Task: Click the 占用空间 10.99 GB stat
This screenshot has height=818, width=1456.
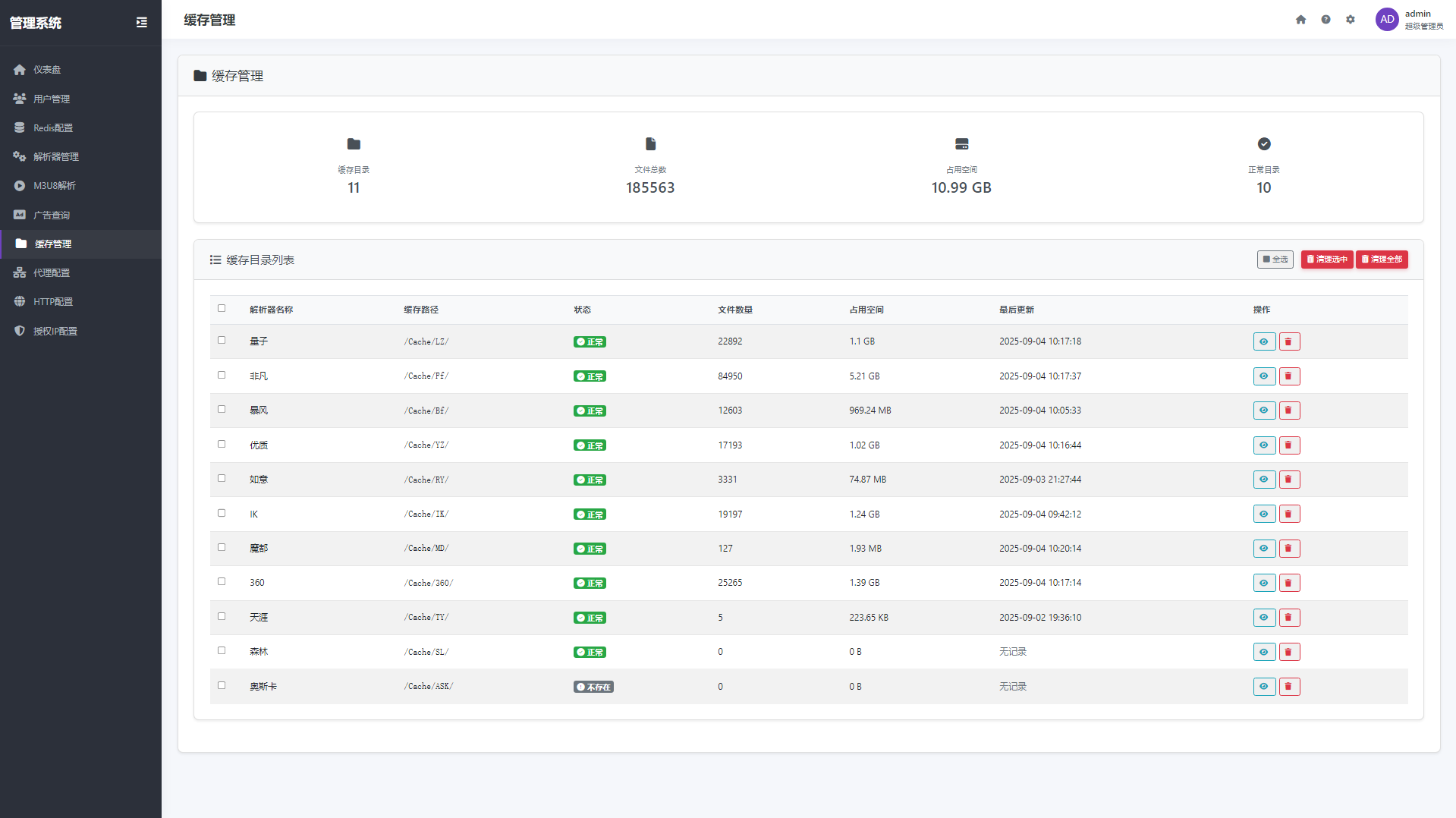Action: pyautogui.click(x=961, y=167)
